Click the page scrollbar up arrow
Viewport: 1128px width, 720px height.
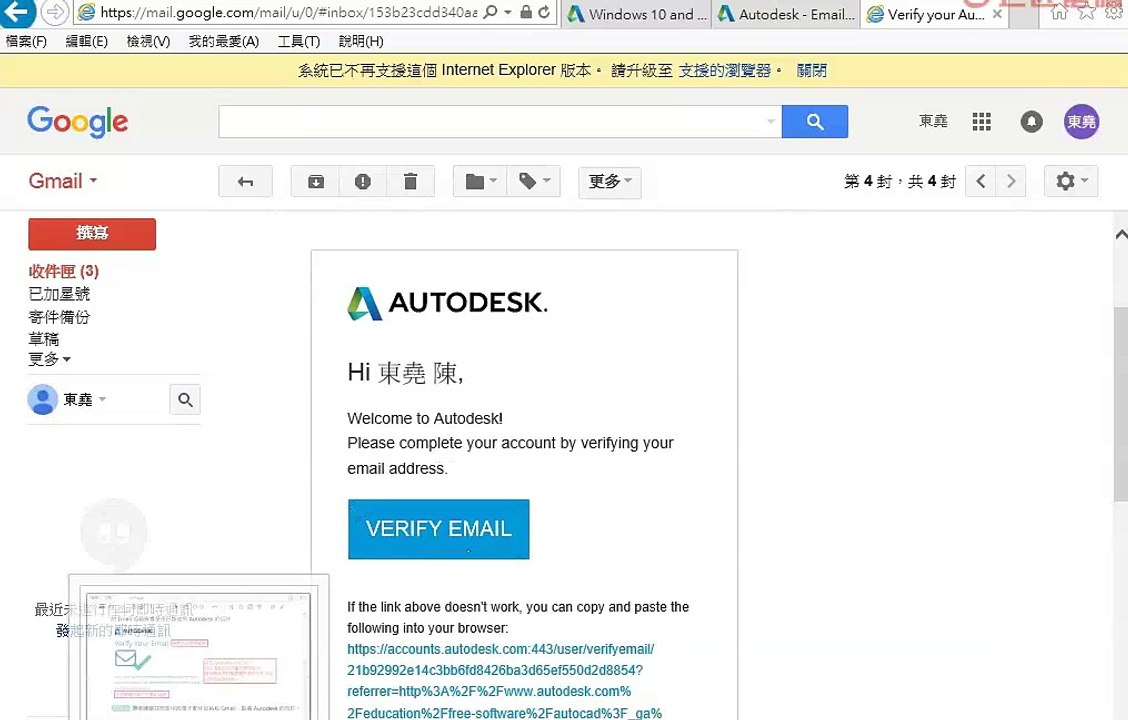1121,234
